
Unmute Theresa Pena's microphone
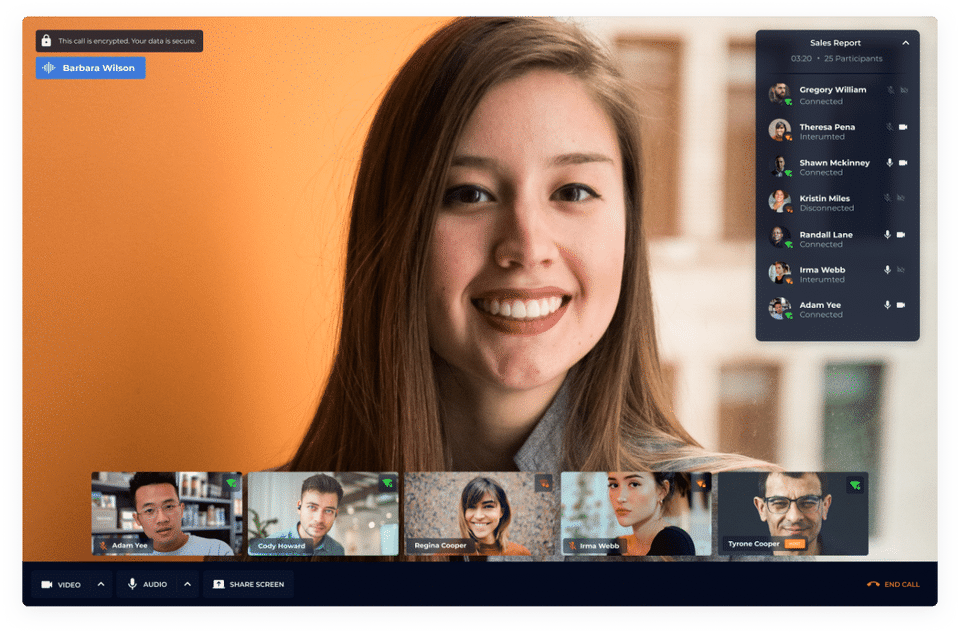pos(889,127)
